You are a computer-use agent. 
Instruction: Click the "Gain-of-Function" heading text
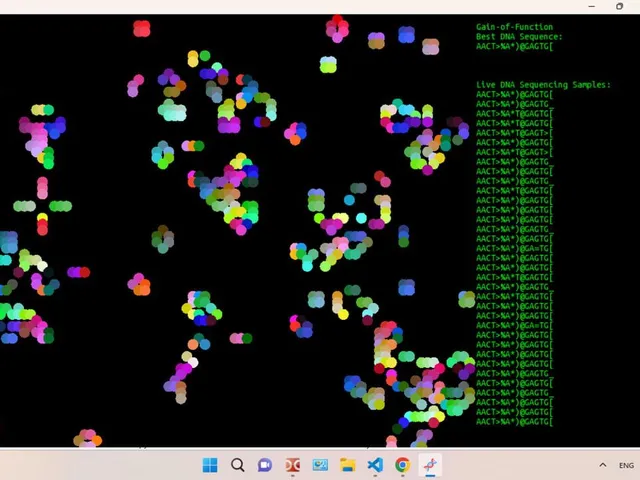click(514, 27)
